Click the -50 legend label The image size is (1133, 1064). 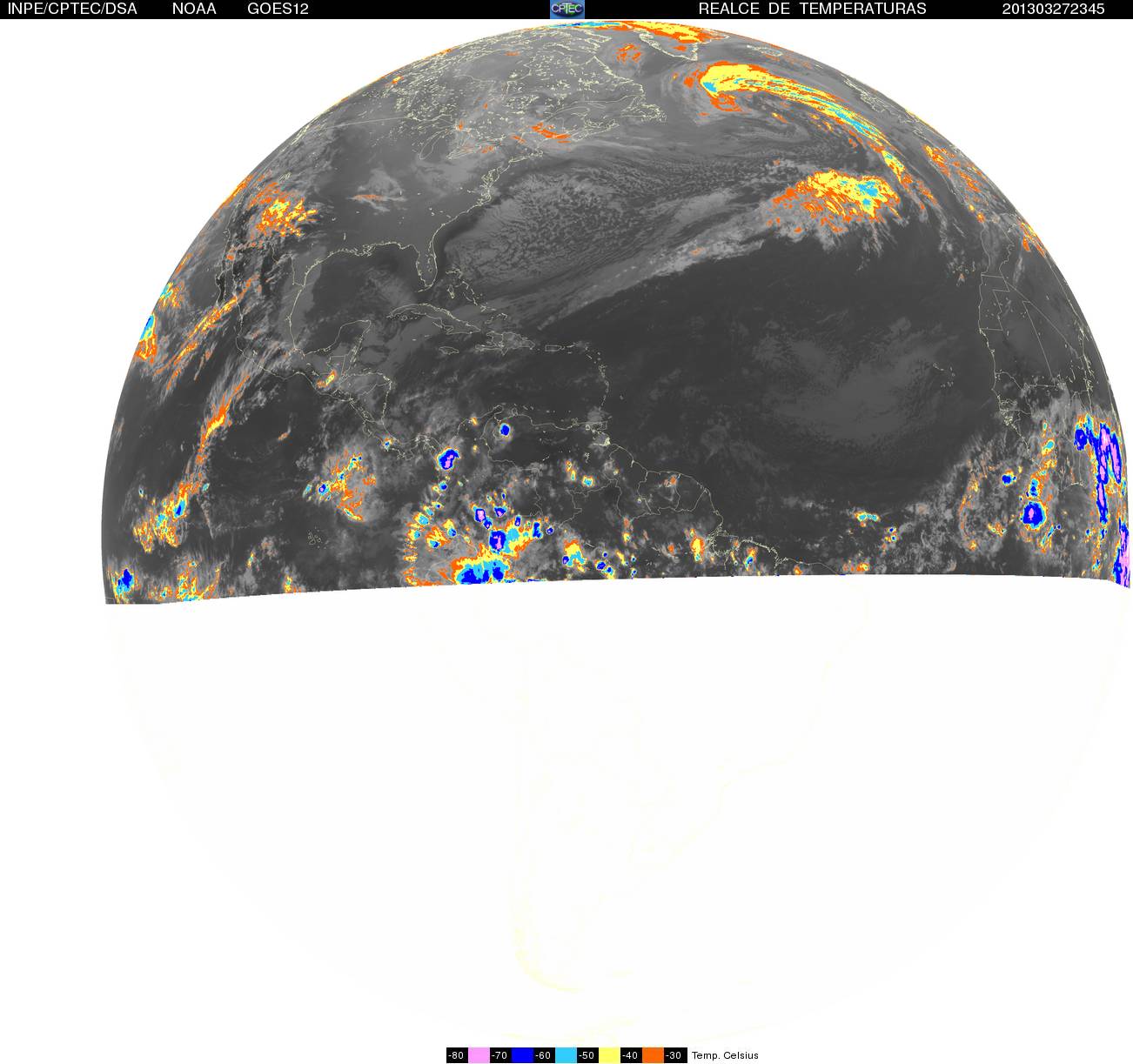click(587, 1055)
